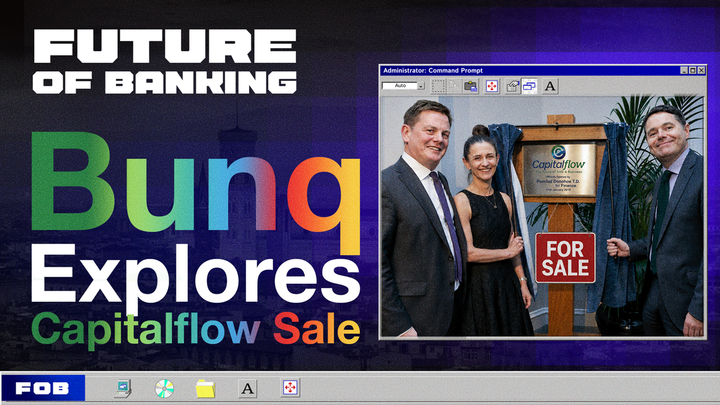Click the FOB start button on taskbar
This screenshot has height=405, width=720.
[x=43, y=388]
